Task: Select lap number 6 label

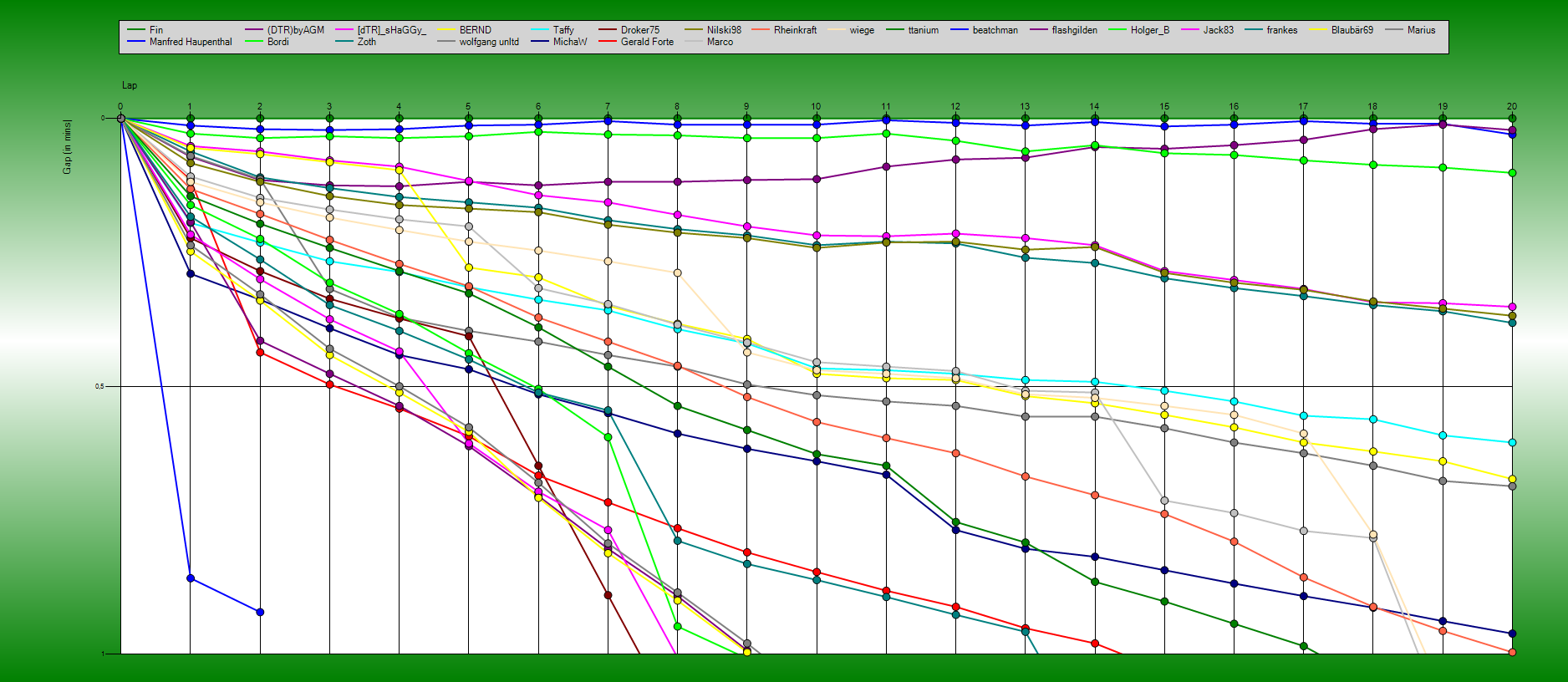Action: pos(538,107)
